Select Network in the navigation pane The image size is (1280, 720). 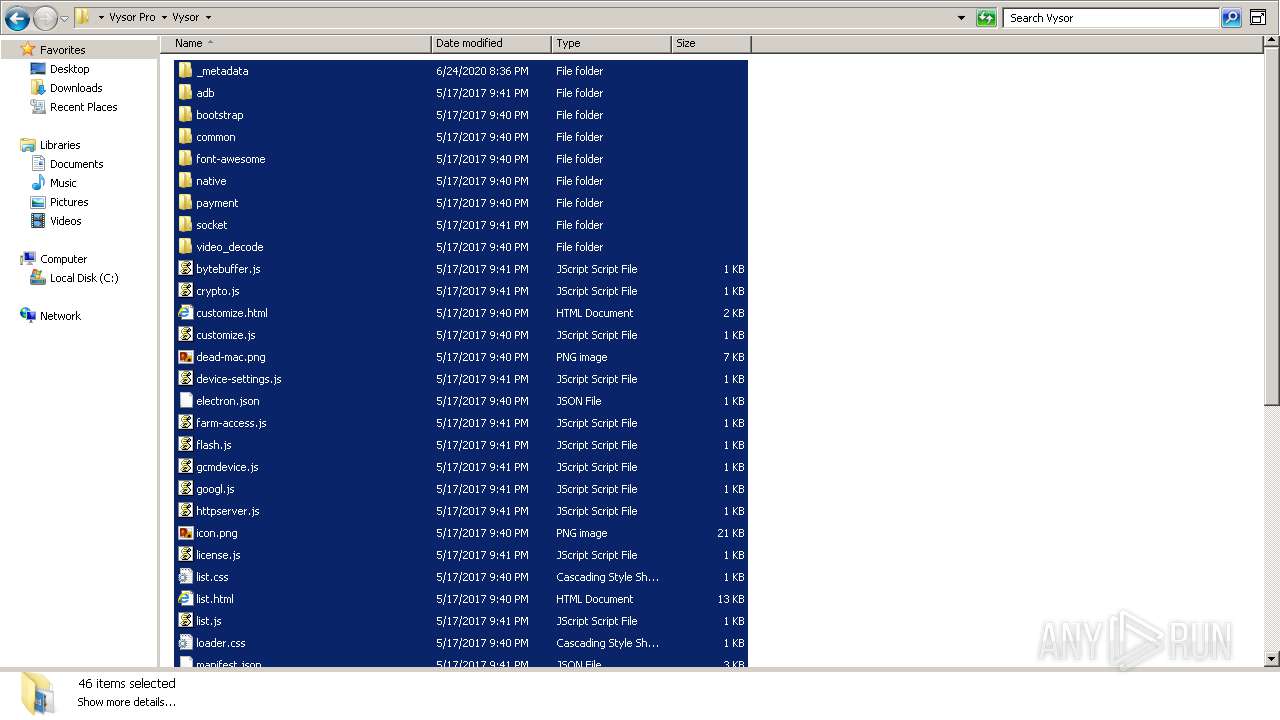pyautogui.click(x=60, y=316)
